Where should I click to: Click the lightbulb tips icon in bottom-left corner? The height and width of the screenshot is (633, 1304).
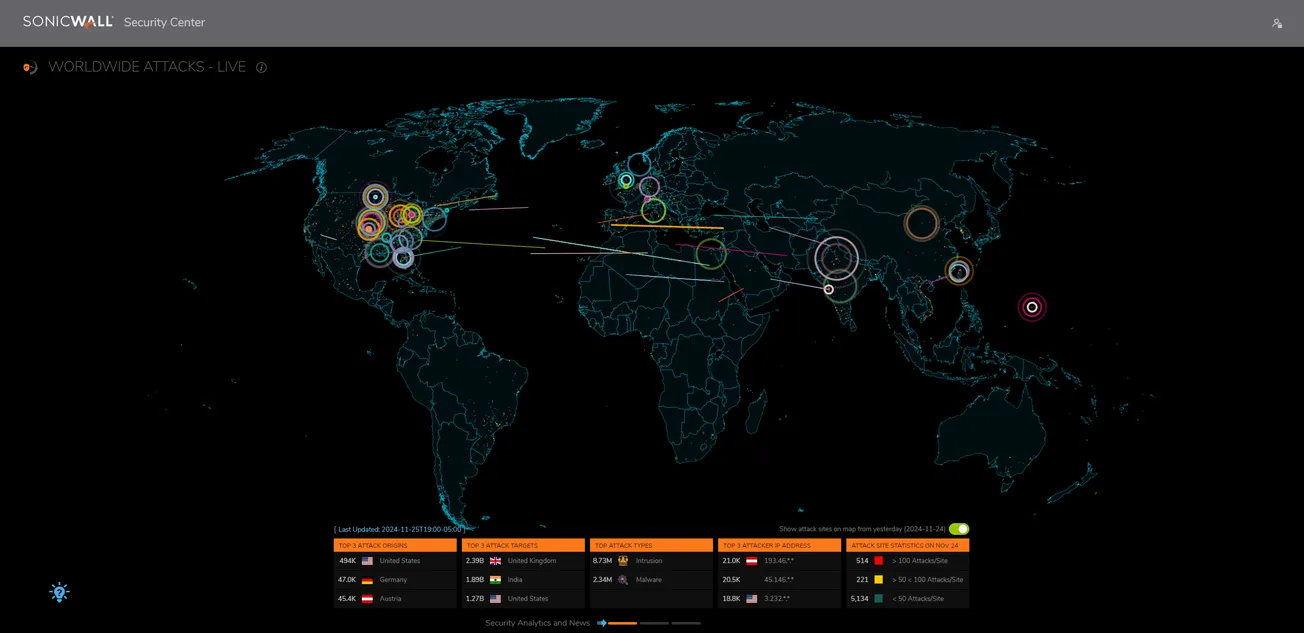tap(59, 592)
